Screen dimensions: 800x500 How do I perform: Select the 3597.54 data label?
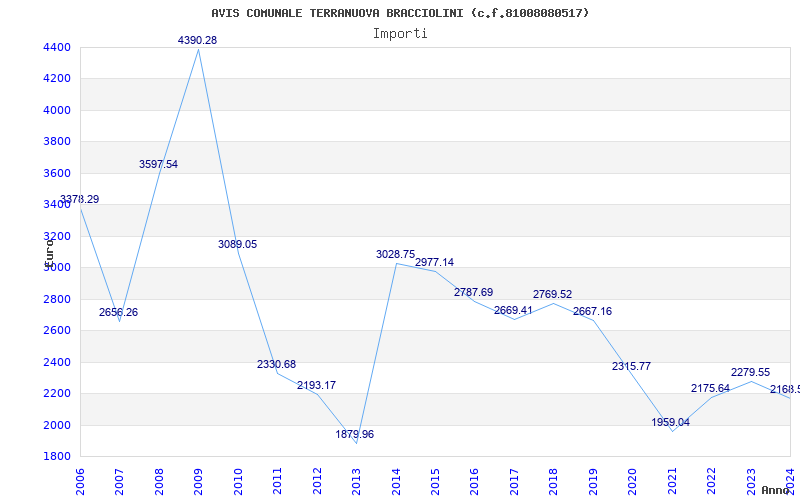(x=158, y=164)
